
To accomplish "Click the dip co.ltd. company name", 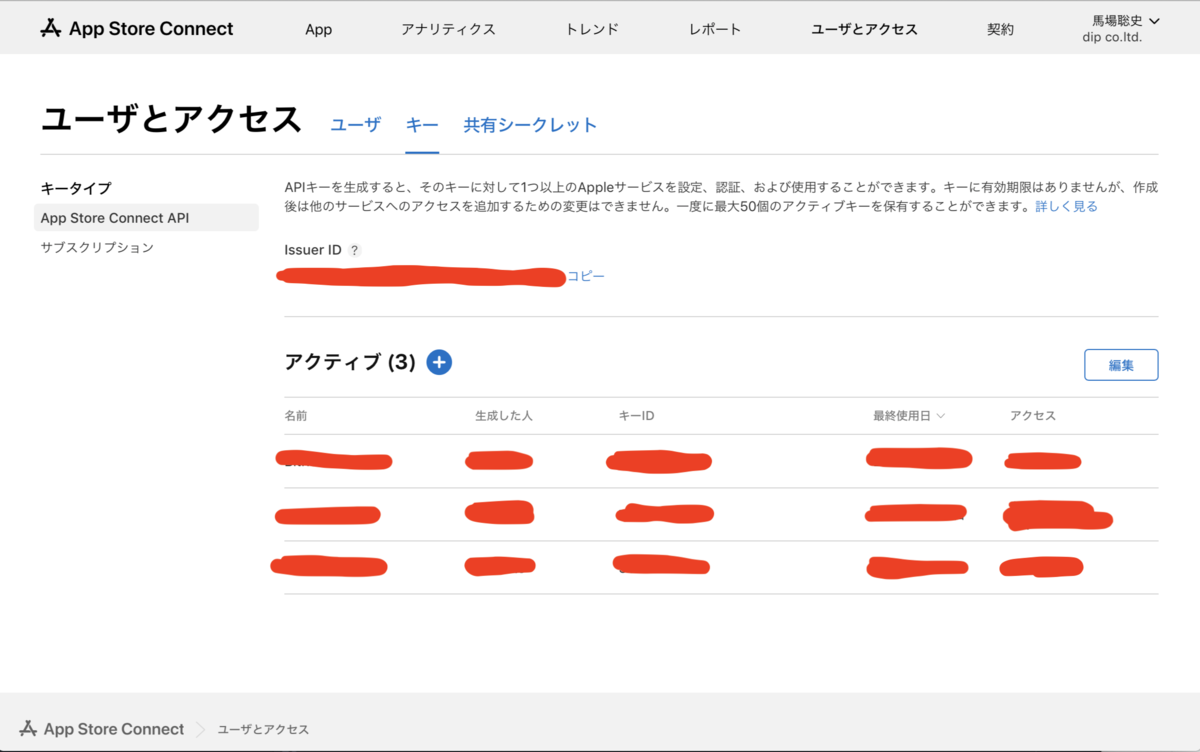I will click(1112, 38).
